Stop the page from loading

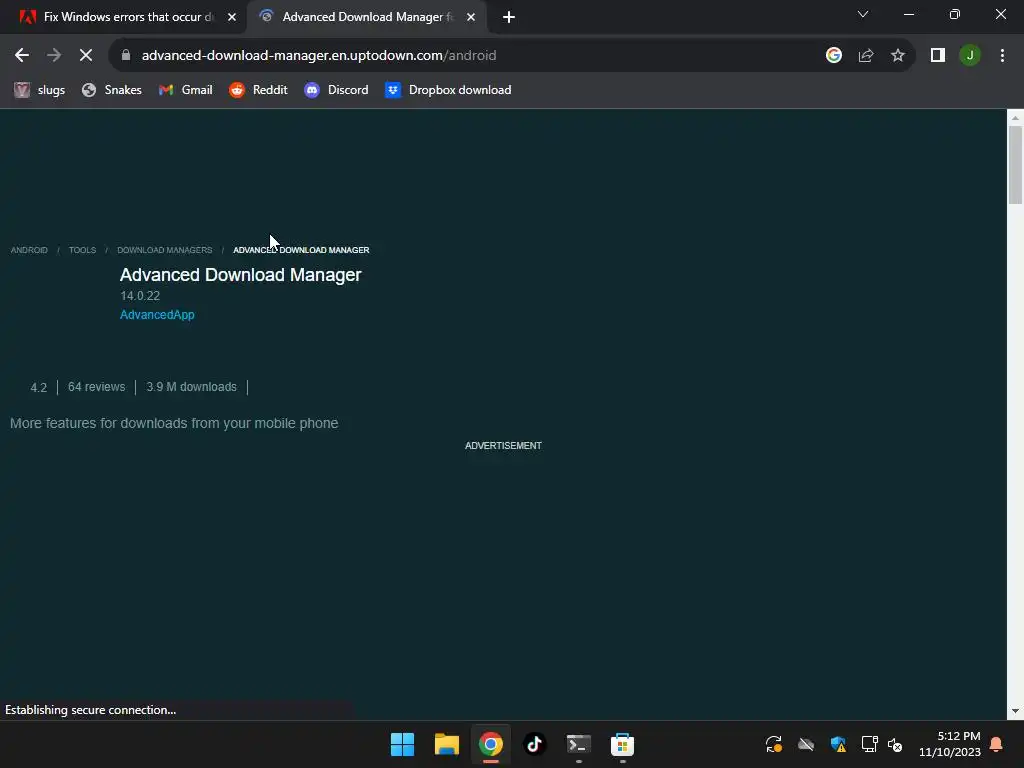pos(86,56)
